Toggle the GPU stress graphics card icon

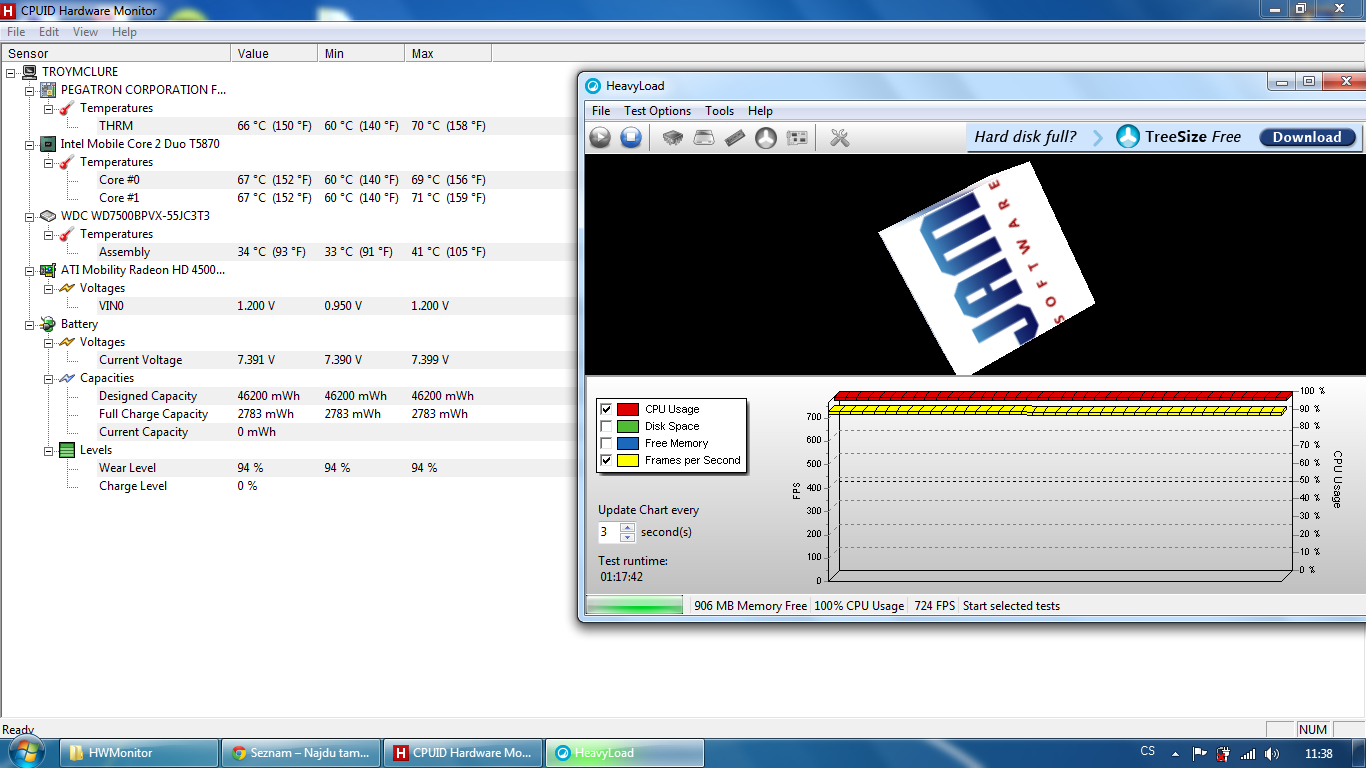[x=797, y=138]
